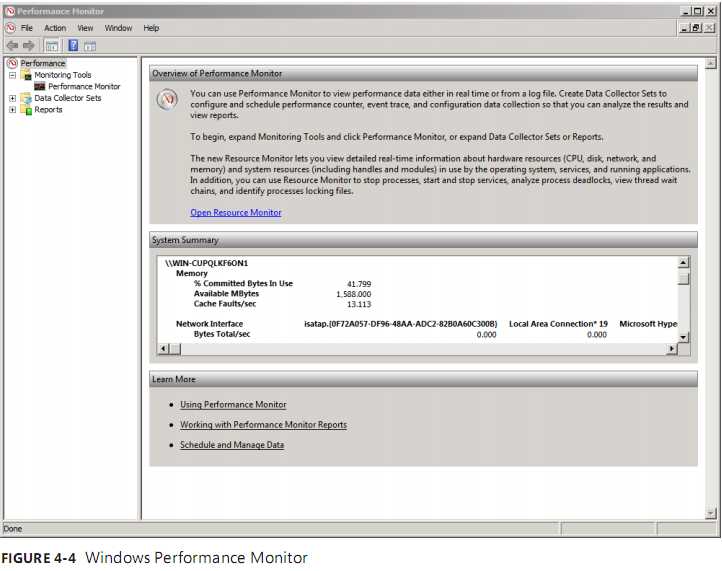Minimize the inner MMC child window

tap(685, 28)
